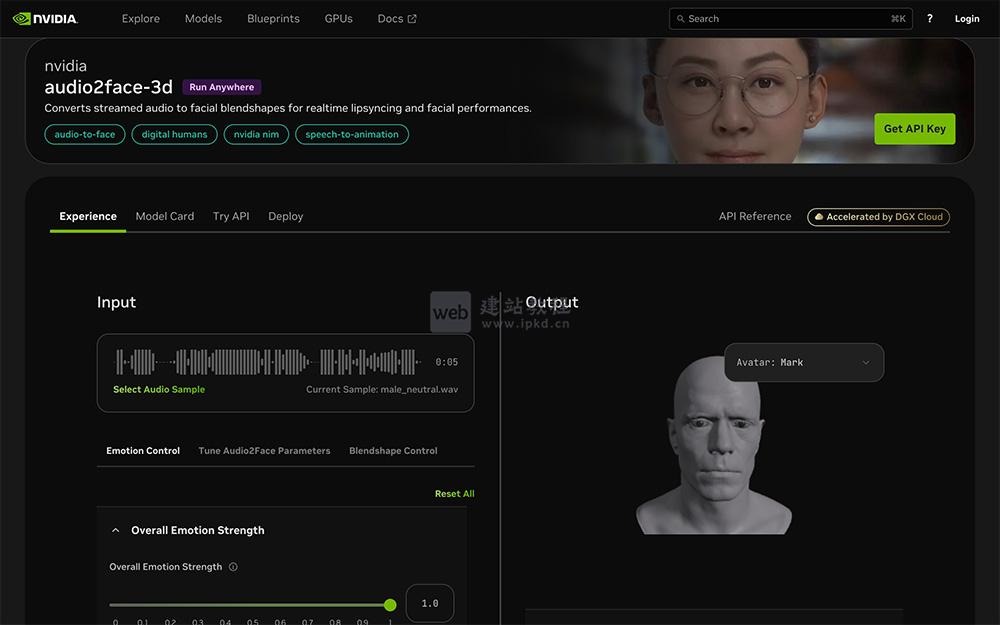Screen dimensions: 1000x625
Task: Open help via the question mark icon
Action: [x=929, y=18]
